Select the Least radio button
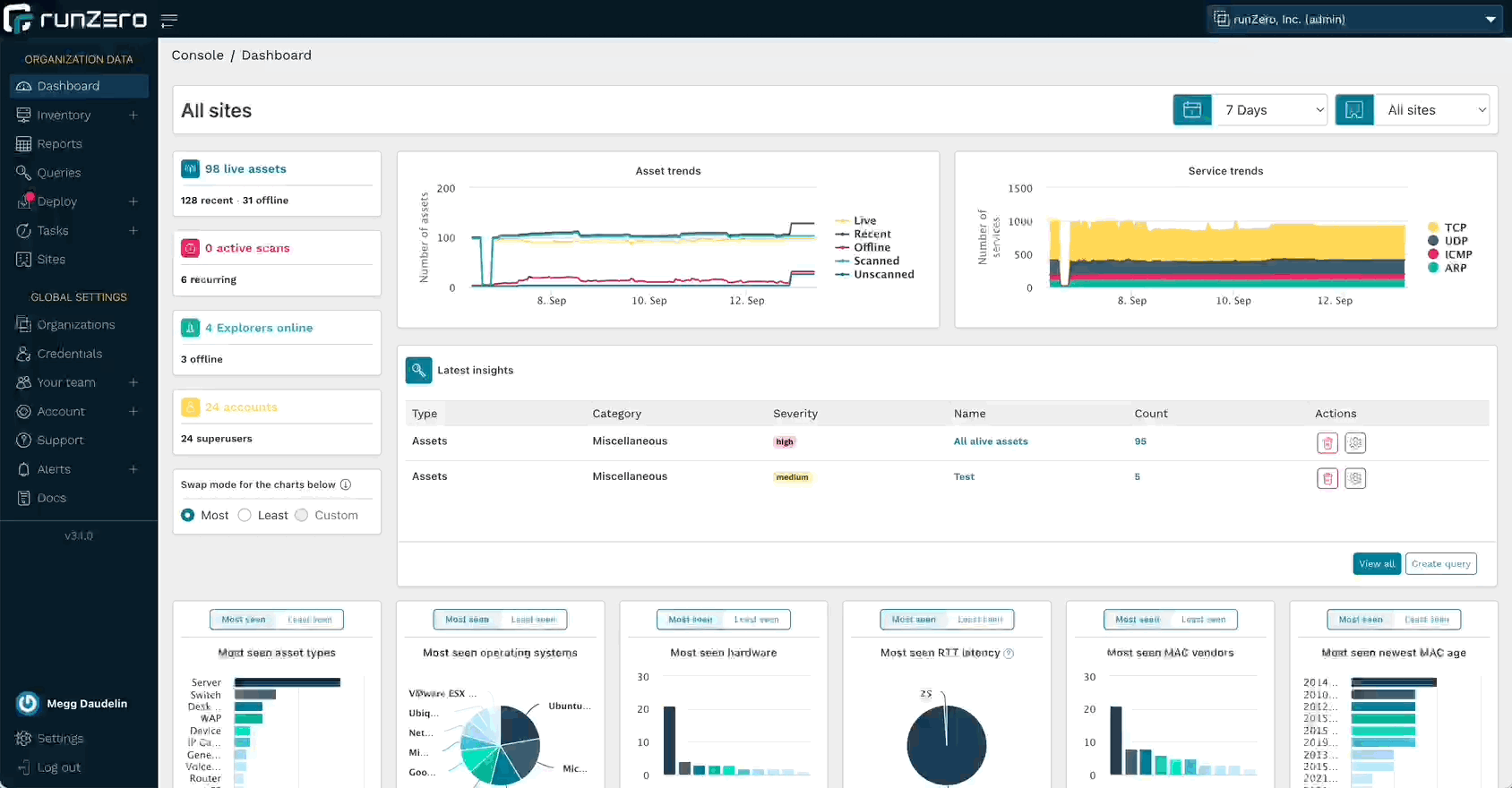This screenshot has width=1512, height=788. click(245, 515)
